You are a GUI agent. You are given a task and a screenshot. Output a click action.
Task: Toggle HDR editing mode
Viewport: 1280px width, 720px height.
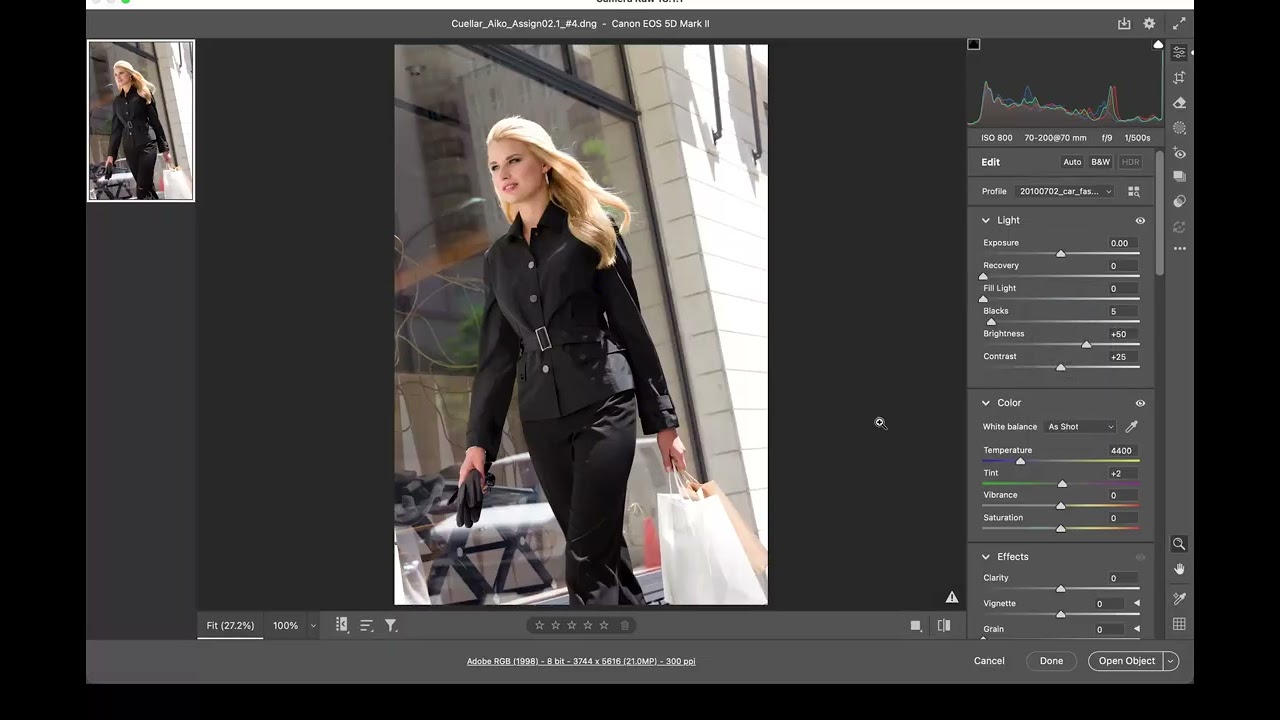(1131, 162)
